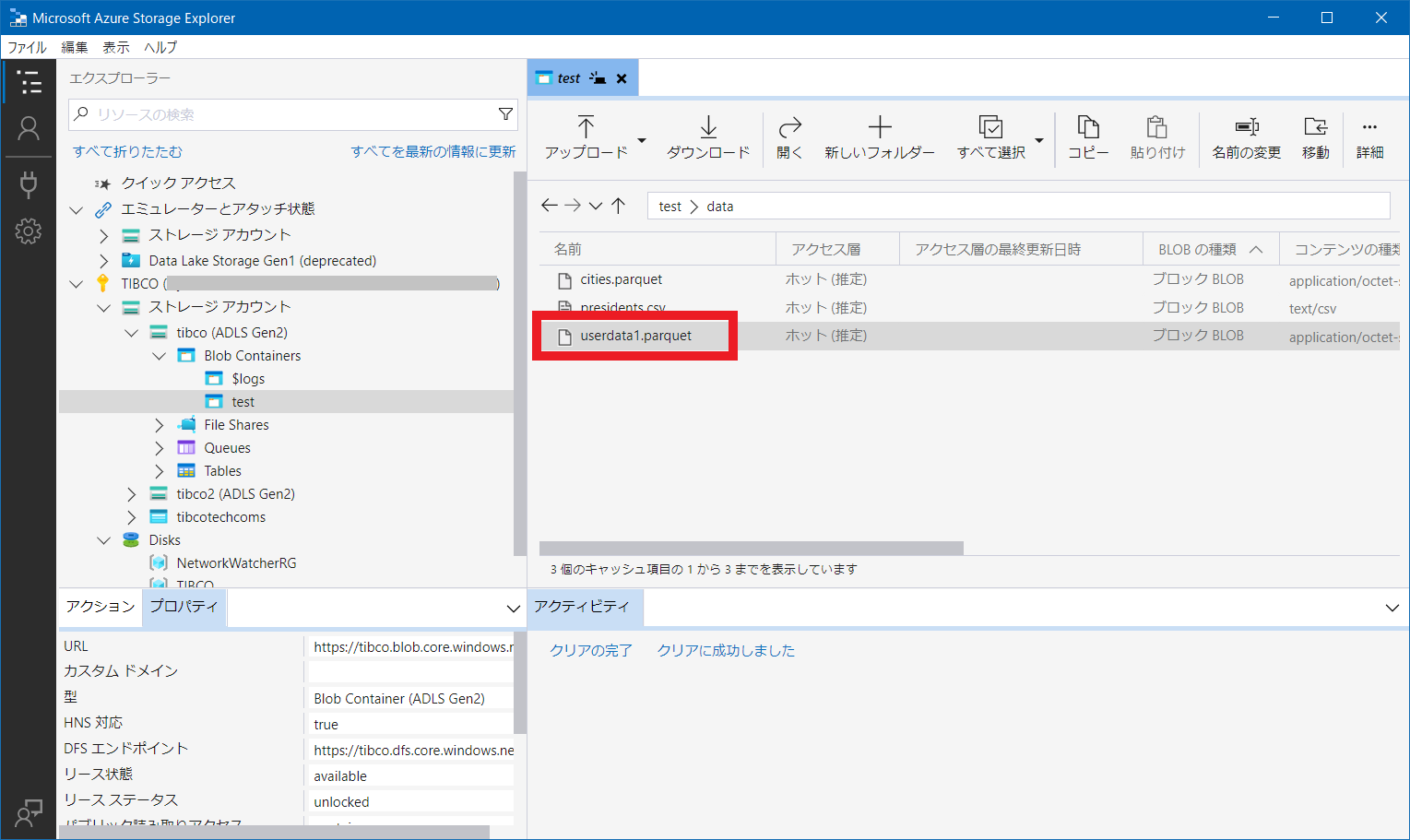This screenshot has height=840, width=1410.
Task: Click the Download toolbar button
Action: coord(708,138)
